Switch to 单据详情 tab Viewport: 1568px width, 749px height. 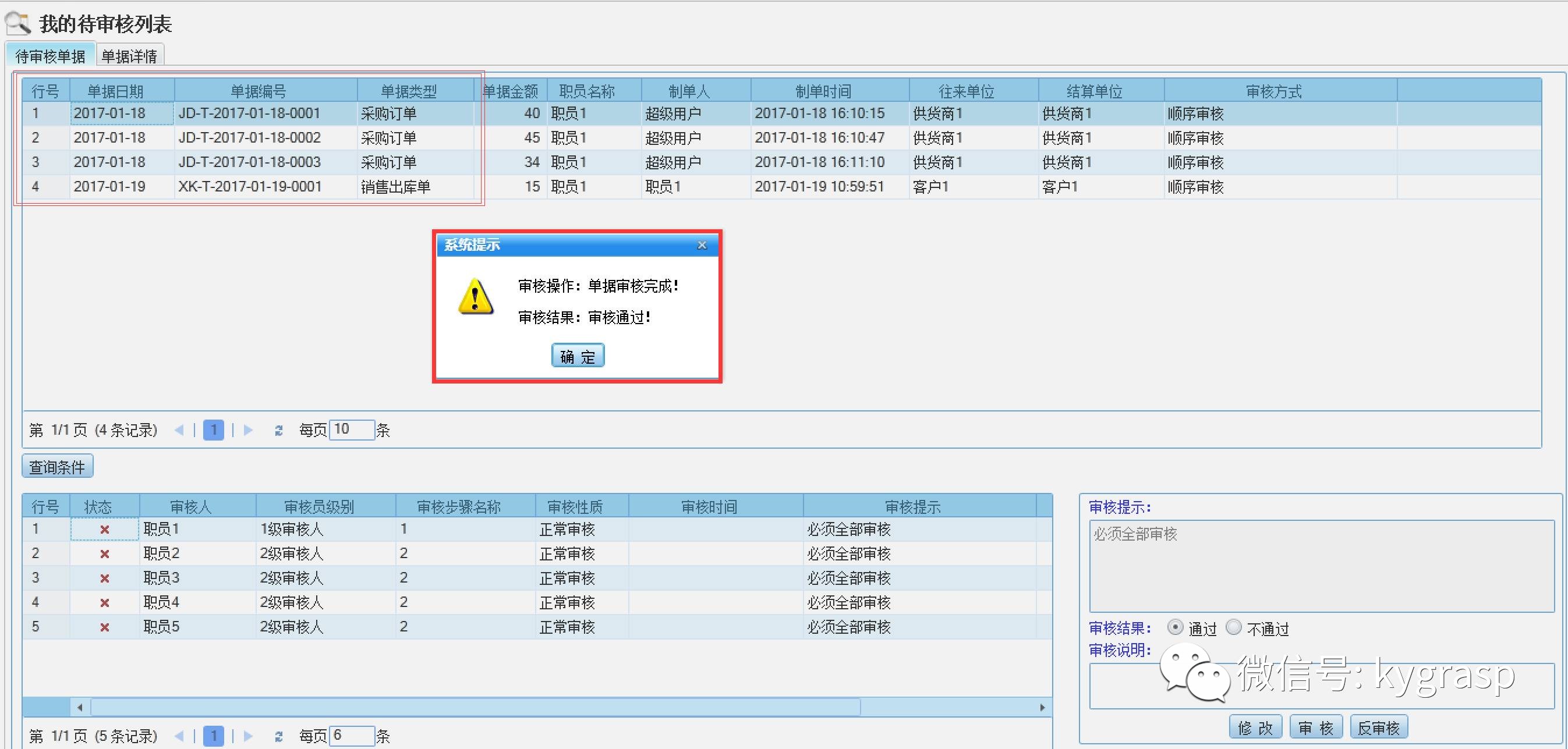tap(129, 56)
